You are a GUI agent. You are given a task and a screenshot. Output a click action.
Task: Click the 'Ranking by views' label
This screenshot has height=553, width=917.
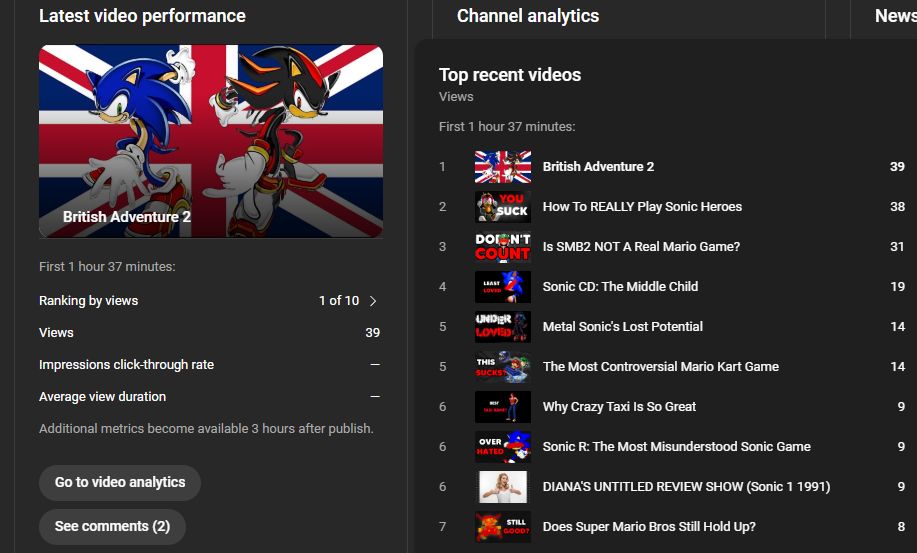[x=88, y=301]
